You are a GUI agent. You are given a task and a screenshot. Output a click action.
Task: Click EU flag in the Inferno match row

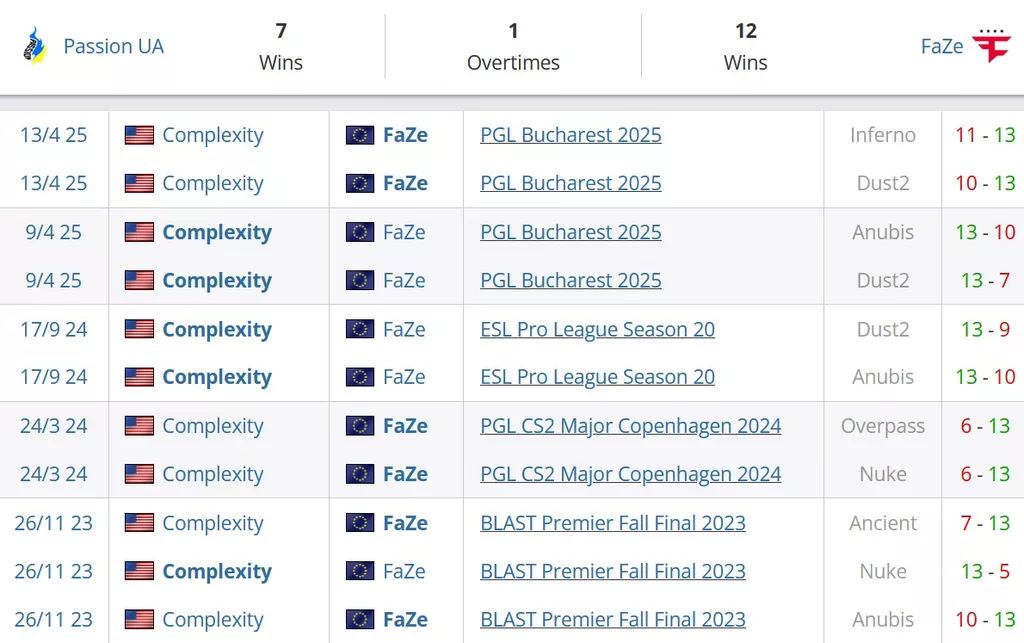(x=360, y=135)
